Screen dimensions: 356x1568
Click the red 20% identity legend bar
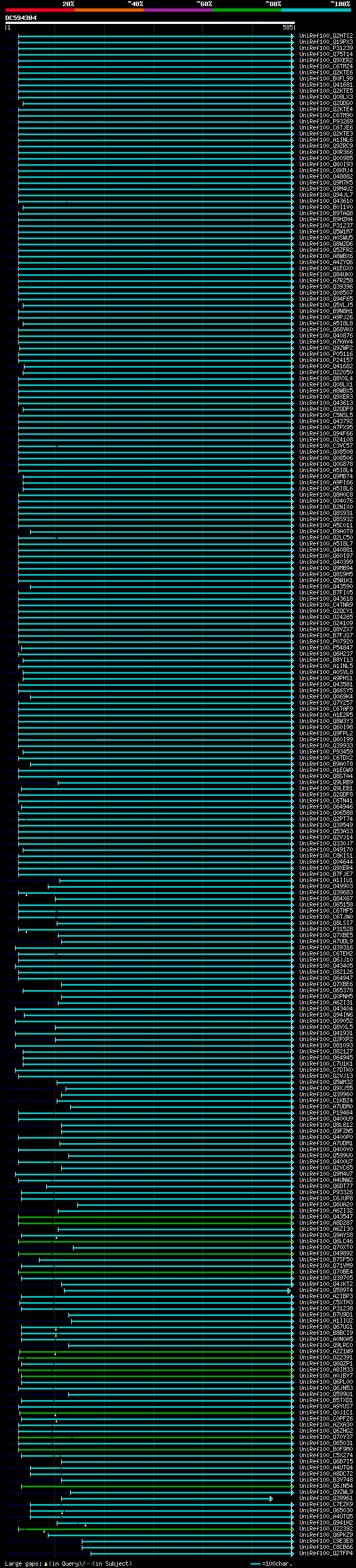tap(40, 10)
